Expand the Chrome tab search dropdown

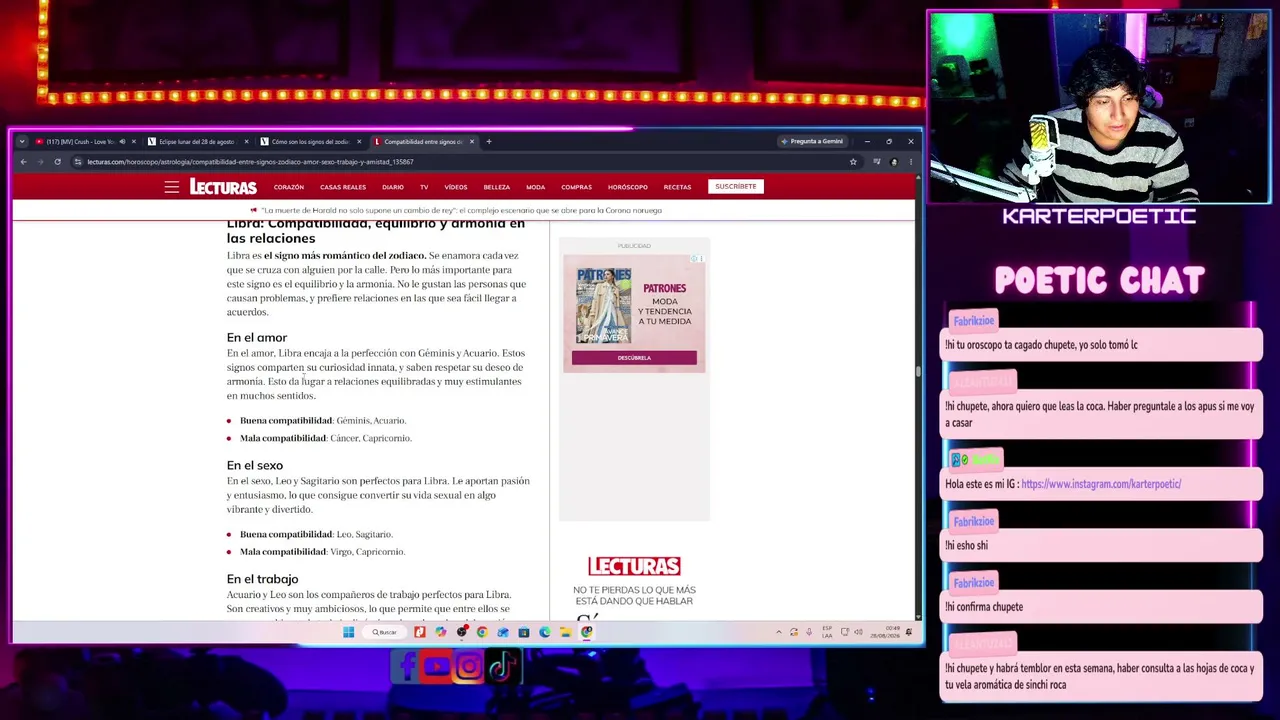(x=22, y=142)
